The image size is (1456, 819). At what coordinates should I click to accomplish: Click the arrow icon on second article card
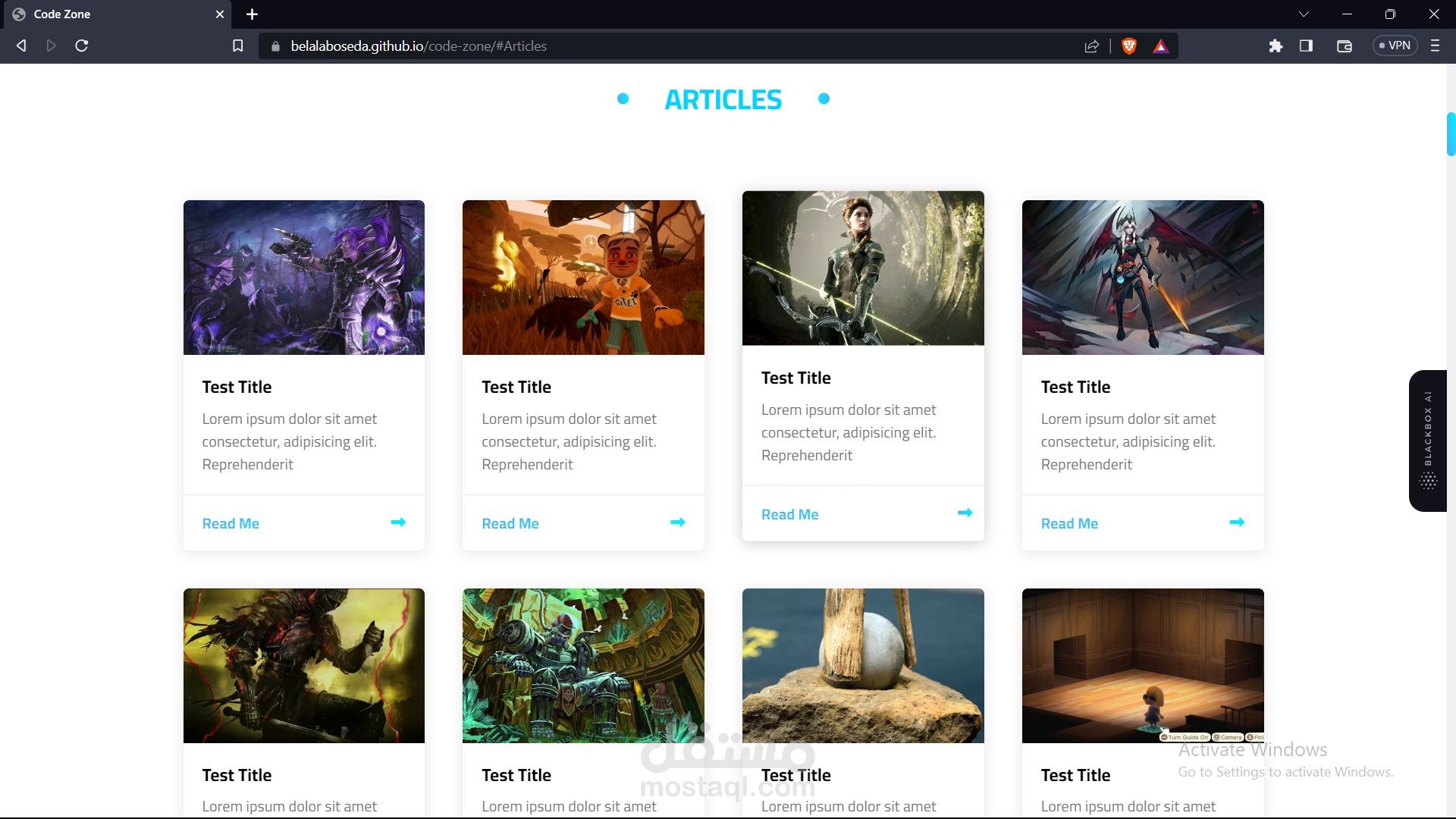678,522
